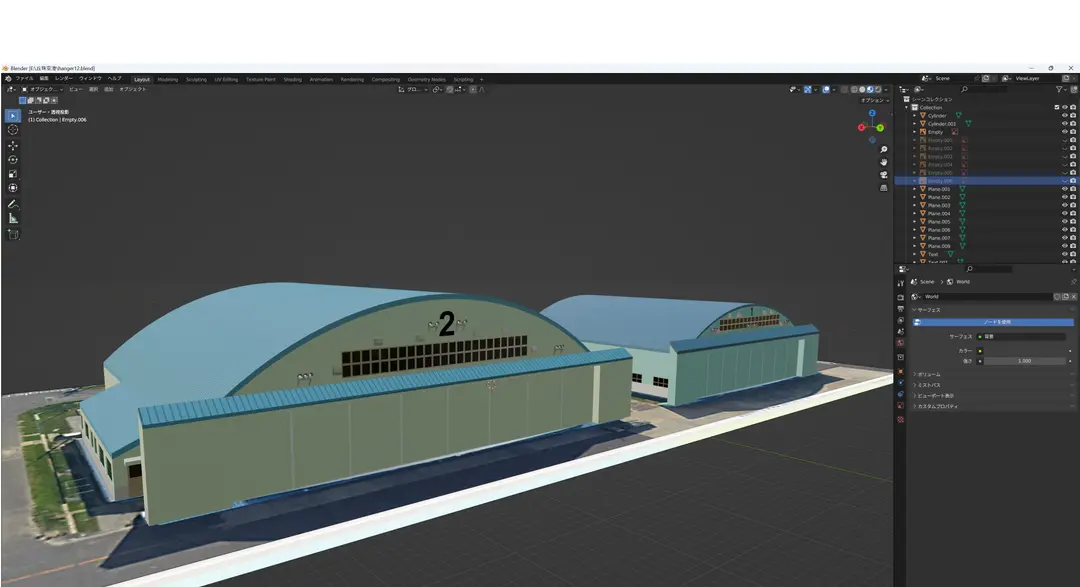
Task: Select the Annotate pencil tool
Action: pos(13,204)
